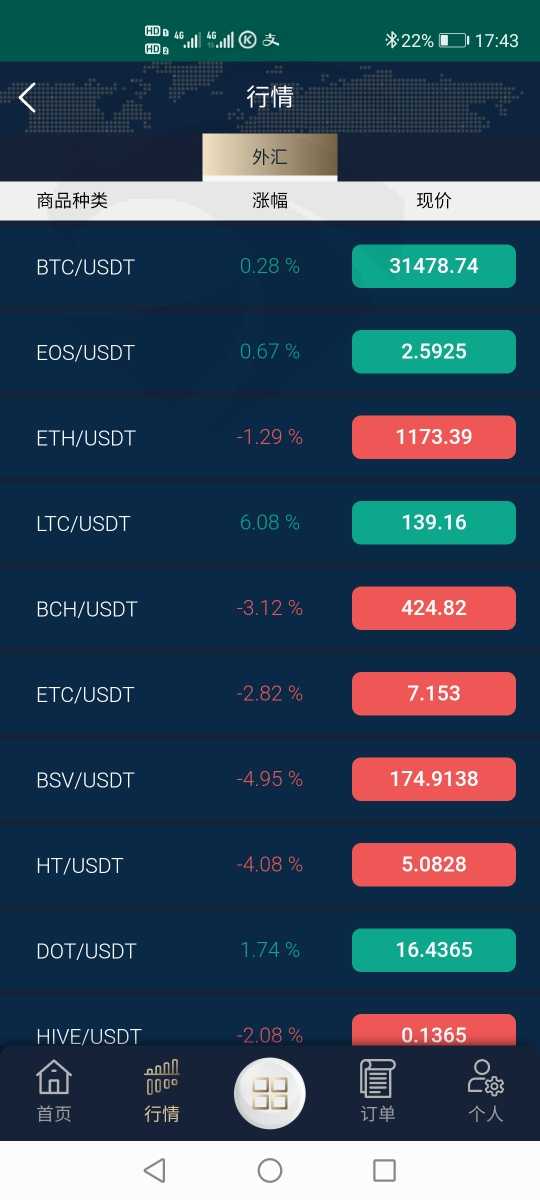Click the 涨幅 column header
Image resolution: width=540 pixels, height=1200 pixels.
[270, 200]
